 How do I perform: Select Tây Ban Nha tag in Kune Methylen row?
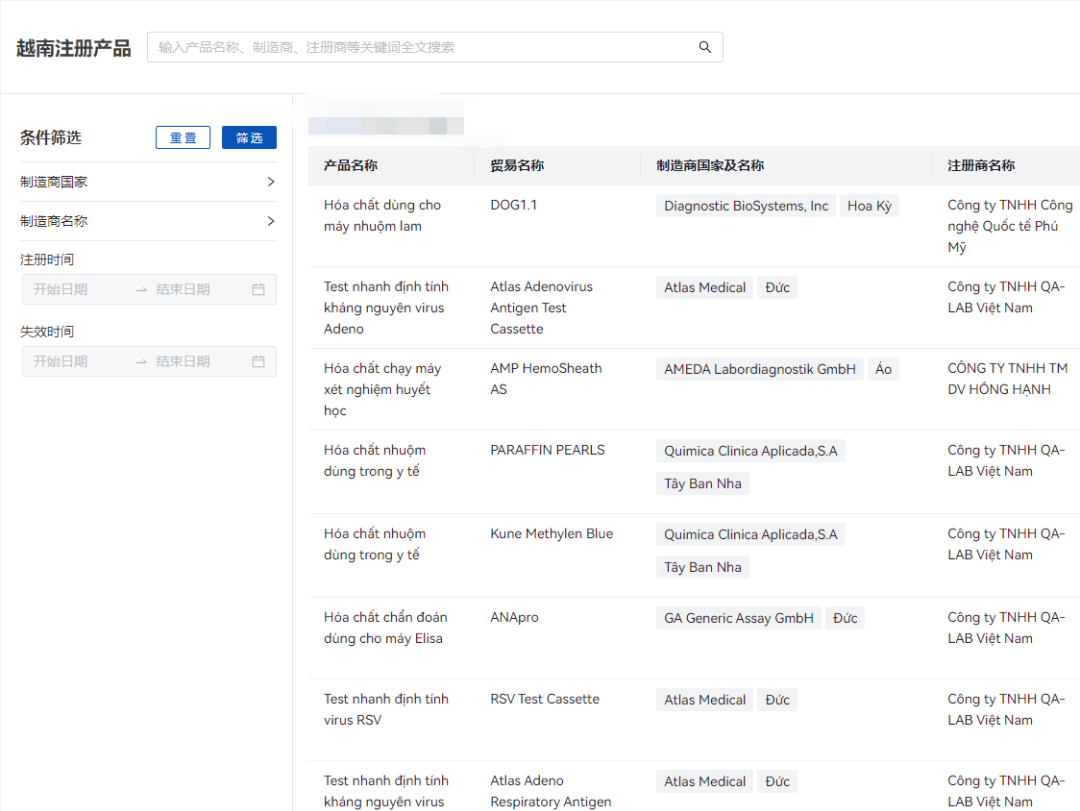click(x=703, y=567)
